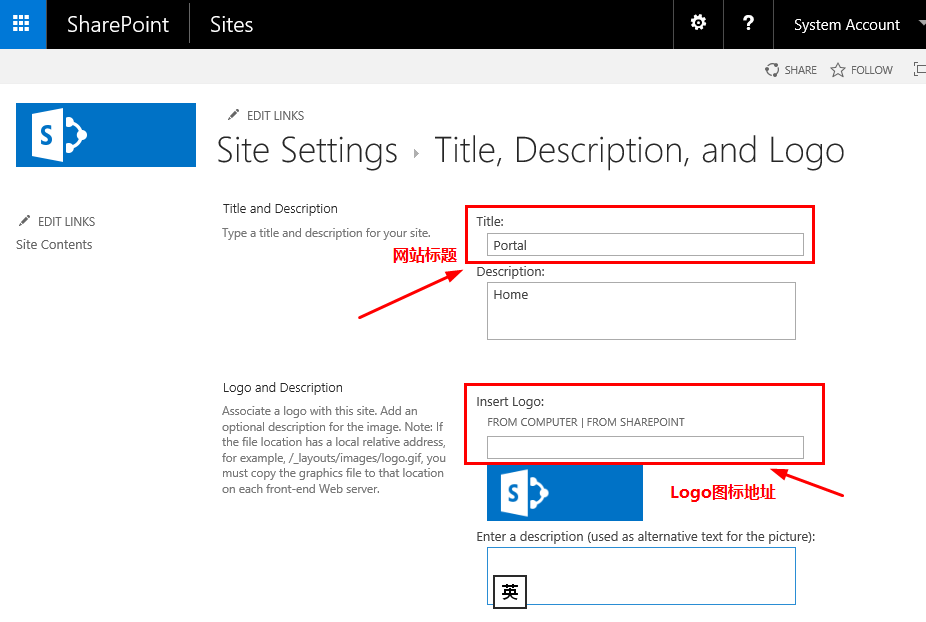926x622 pixels.
Task: Click the Insert Logo URL field
Action: click(645, 447)
